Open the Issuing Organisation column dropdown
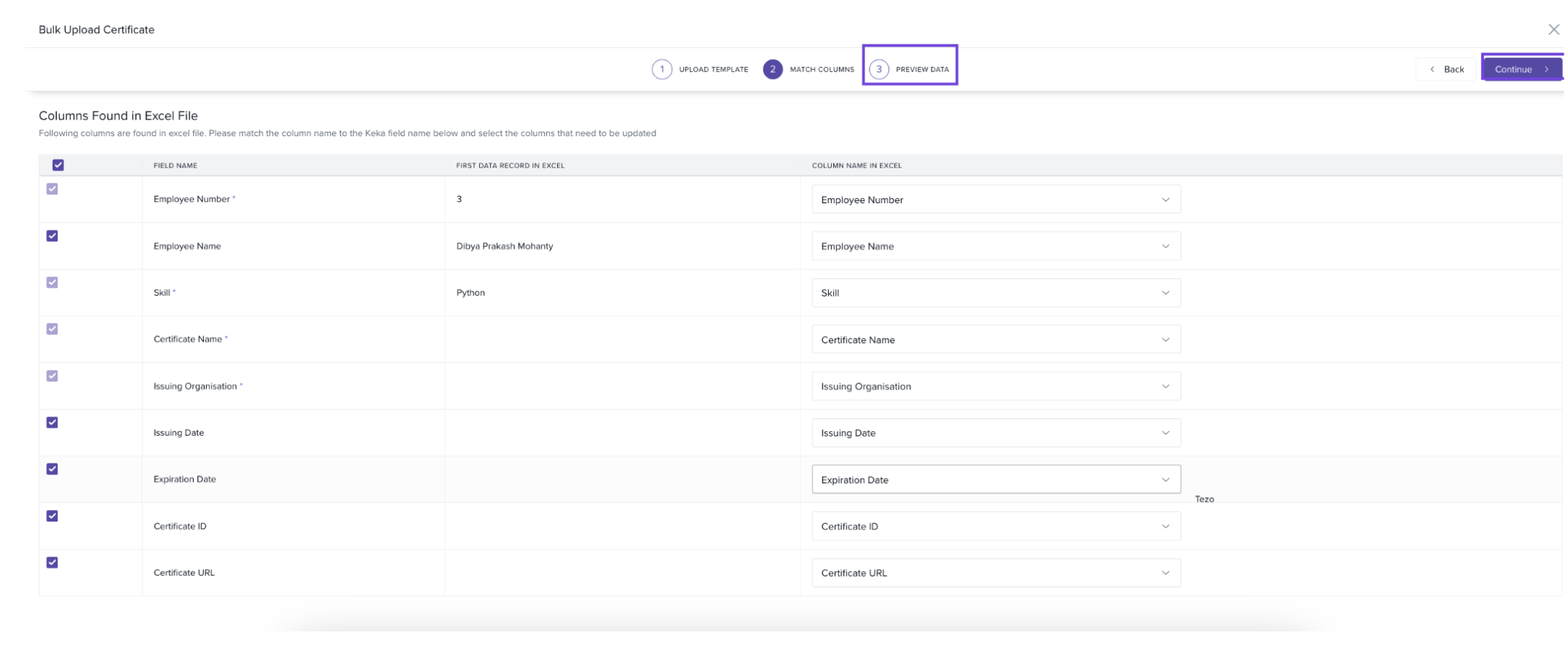The image size is (1568, 671). pos(996,386)
